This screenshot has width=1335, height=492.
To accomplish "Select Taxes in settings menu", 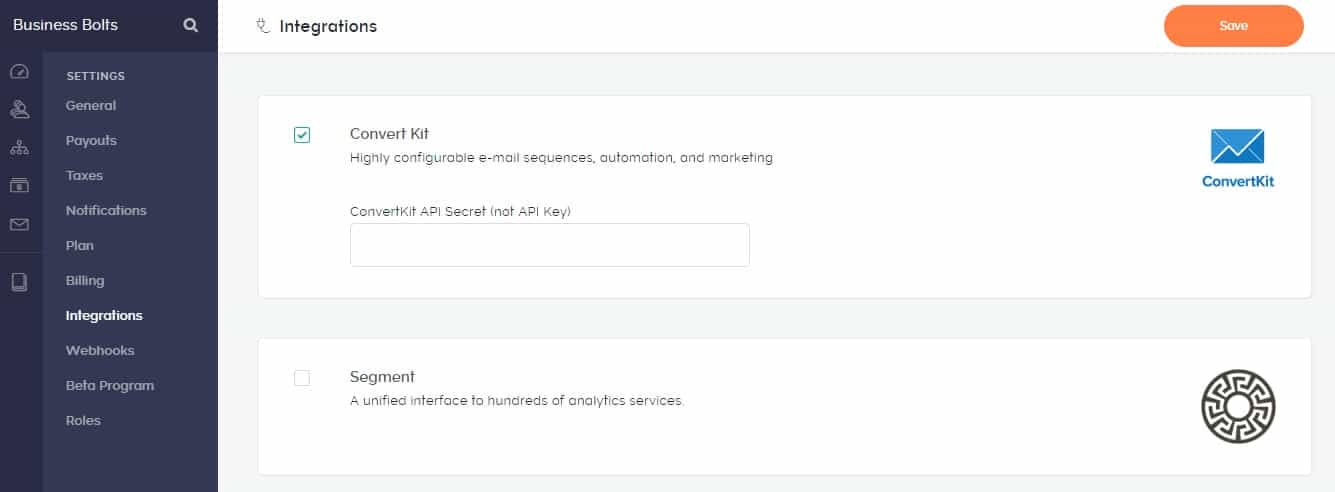I will [84, 176].
